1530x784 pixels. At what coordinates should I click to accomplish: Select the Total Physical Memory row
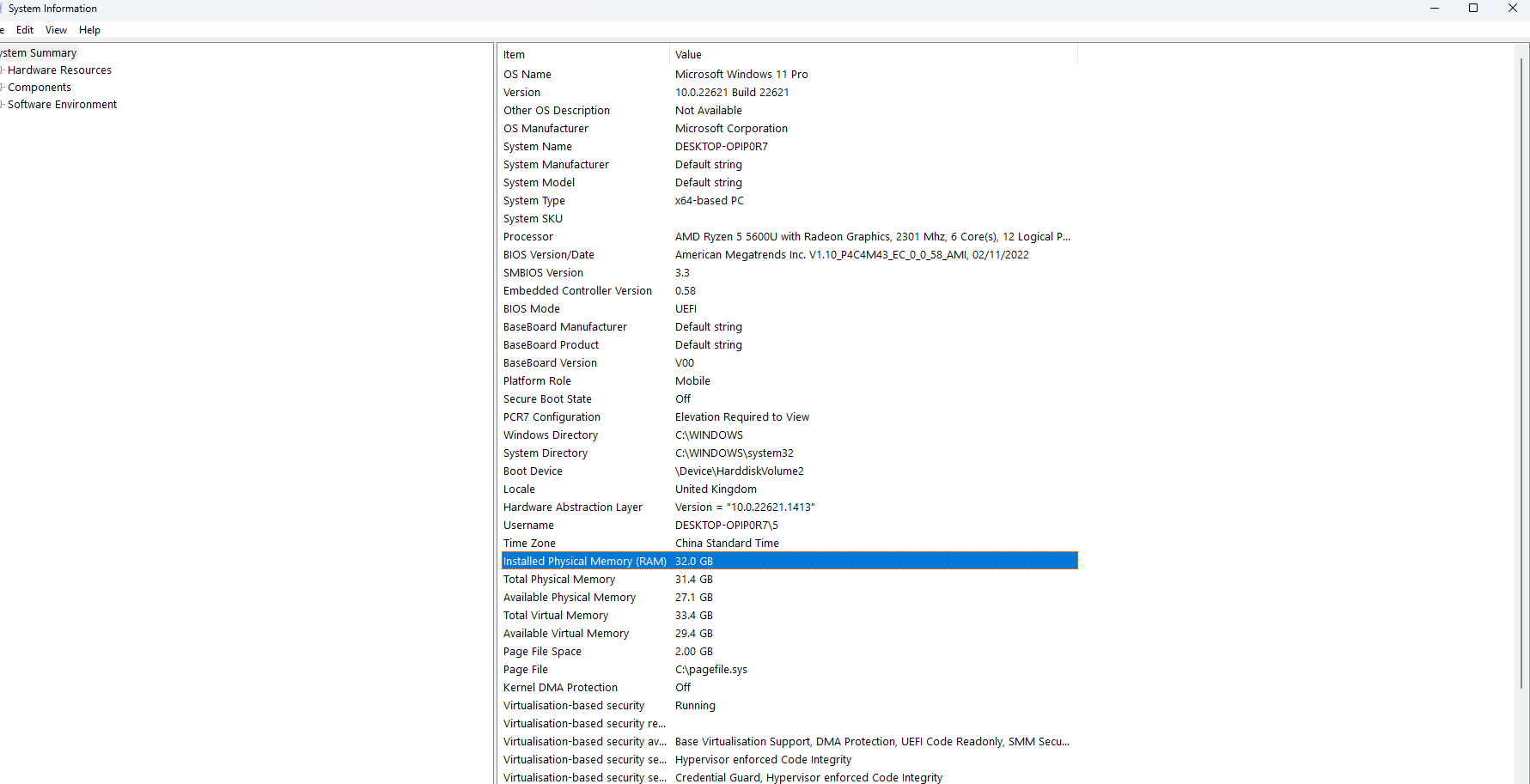click(789, 580)
